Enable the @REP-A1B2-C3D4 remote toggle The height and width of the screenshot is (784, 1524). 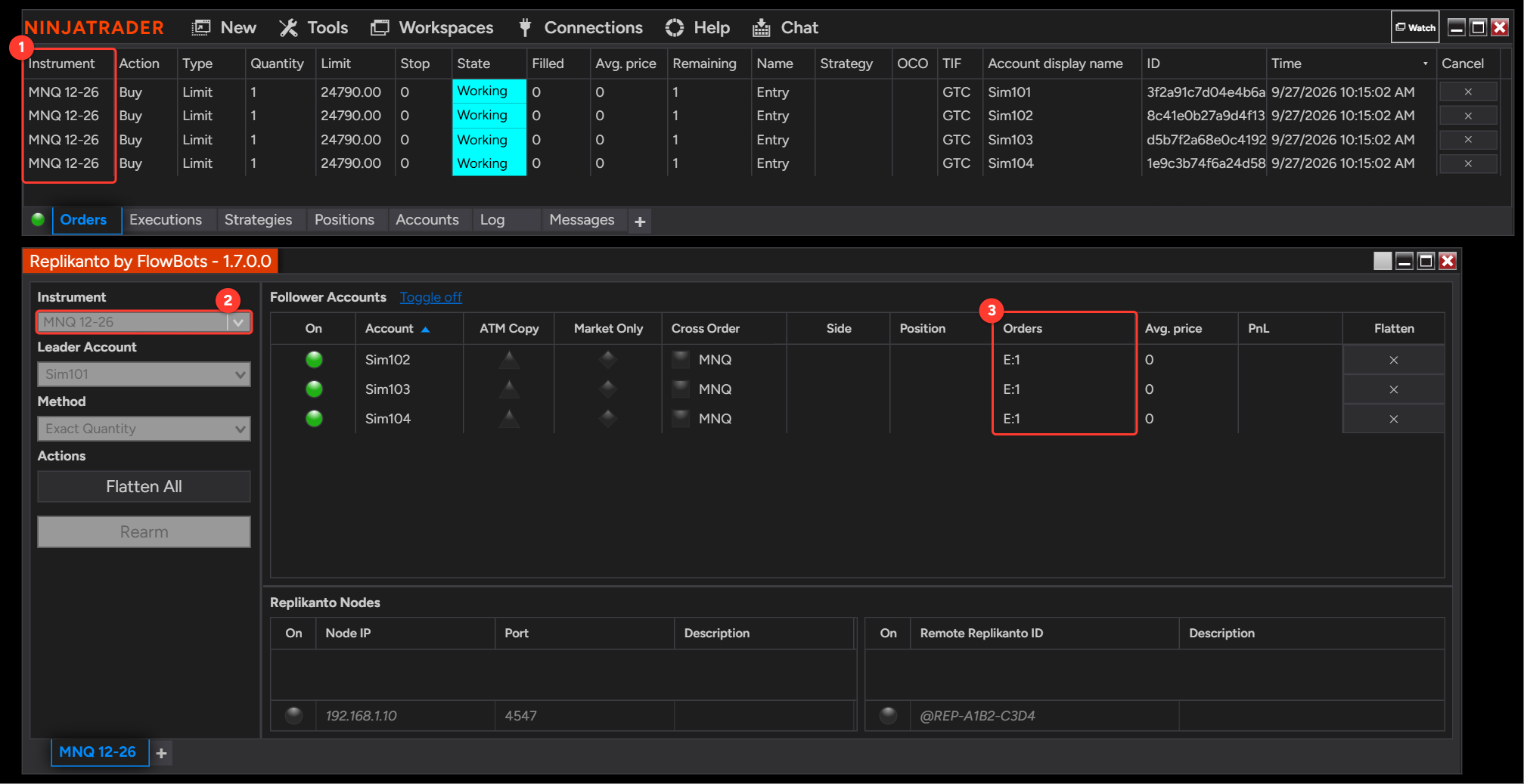pyautogui.click(x=889, y=715)
